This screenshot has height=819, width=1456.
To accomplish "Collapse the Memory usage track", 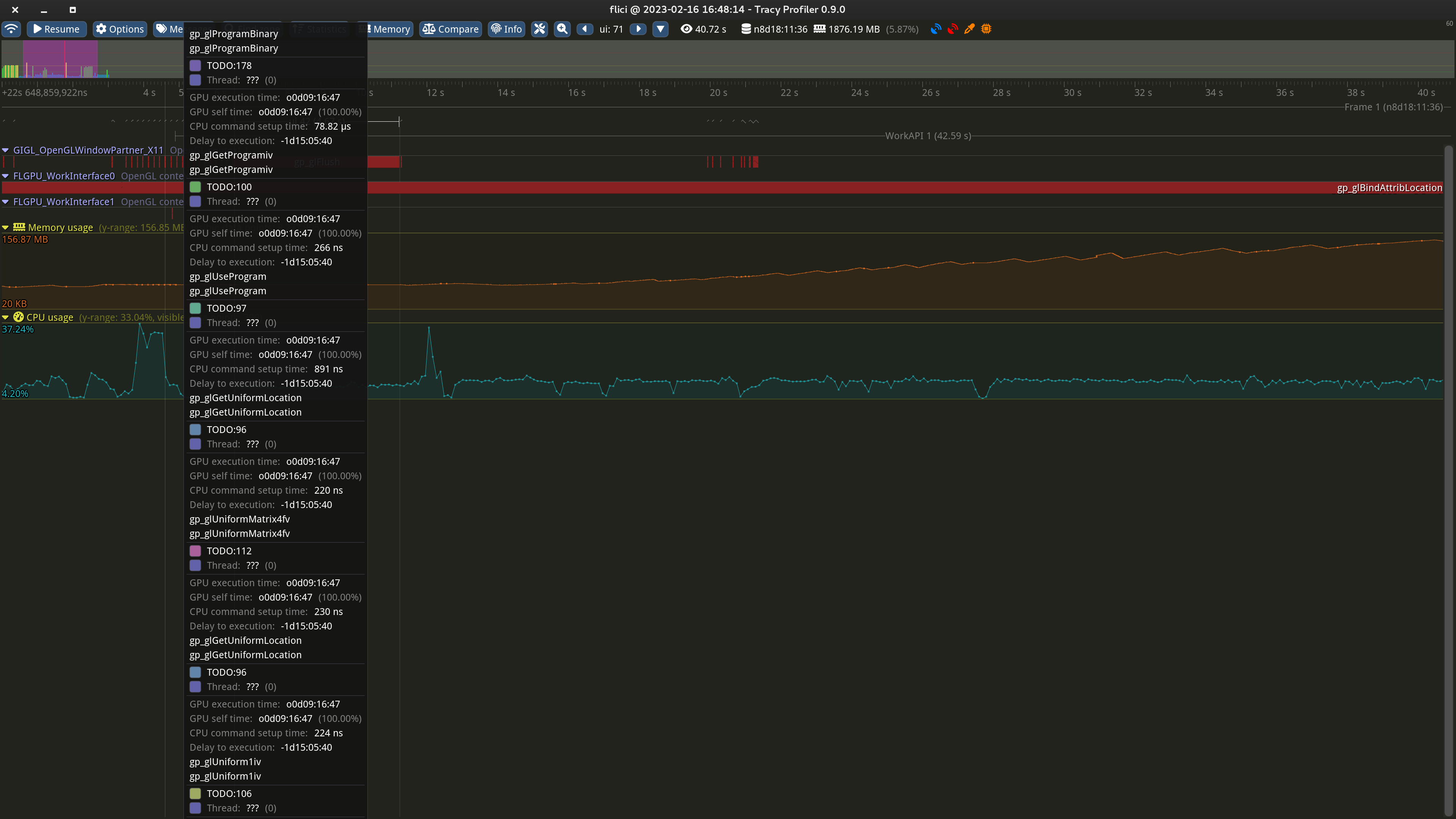I will pos(6,227).
